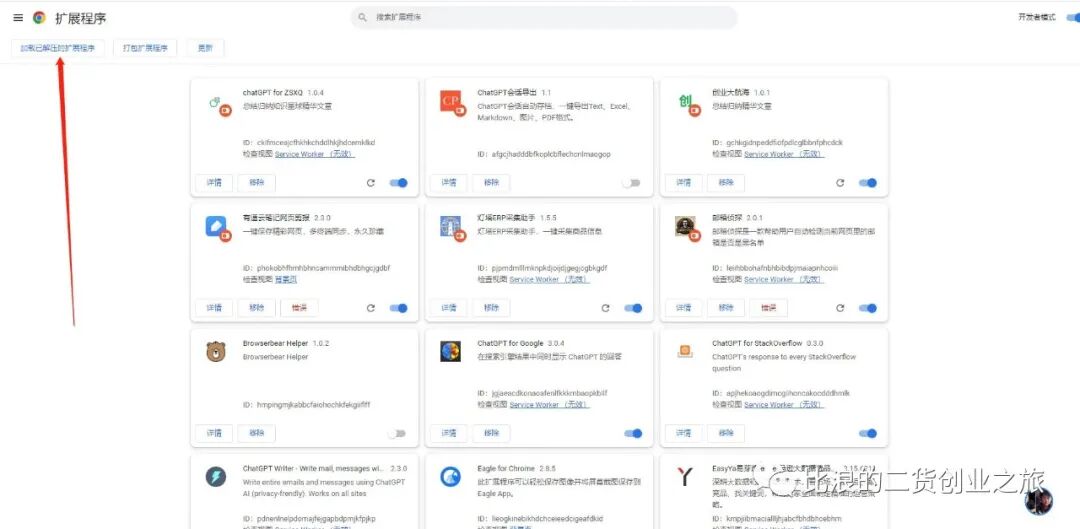Image resolution: width=1080 pixels, height=529 pixels.
Task: Open Service Worker link of 灯塔ERP采集助手
Action: pos(550,280)
